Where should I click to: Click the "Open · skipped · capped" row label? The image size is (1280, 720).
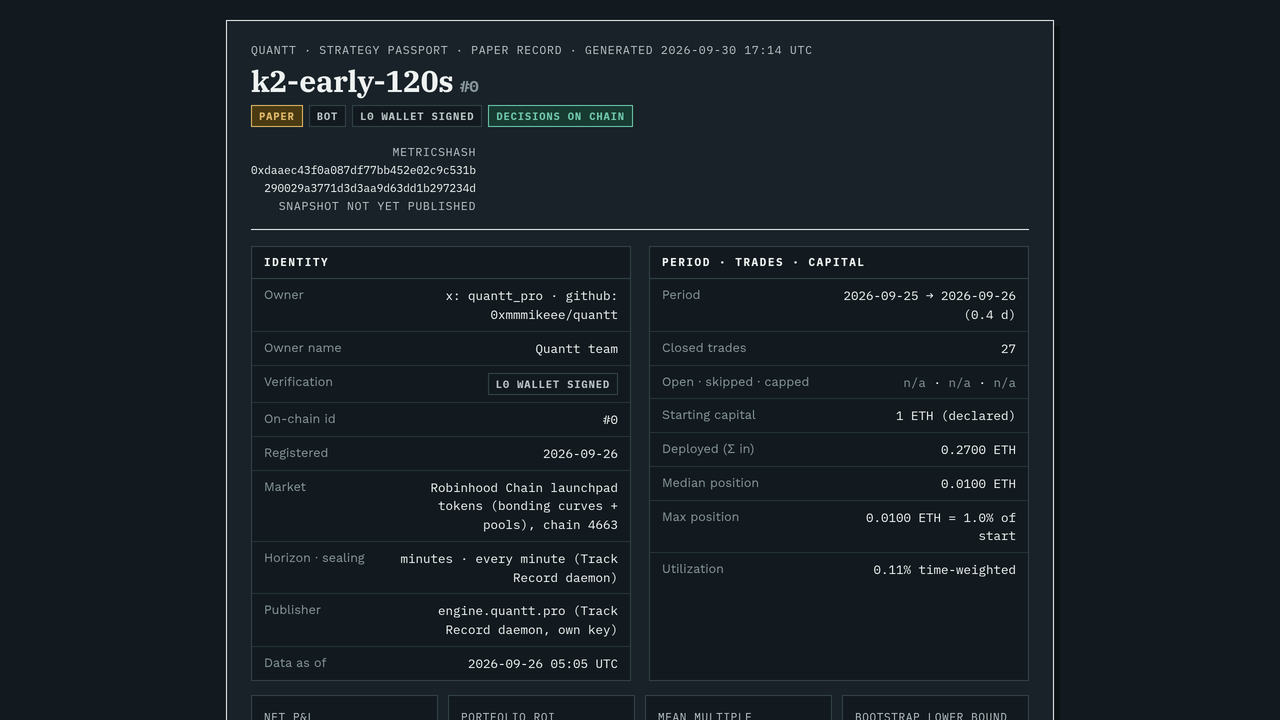[x=735, y=382]
